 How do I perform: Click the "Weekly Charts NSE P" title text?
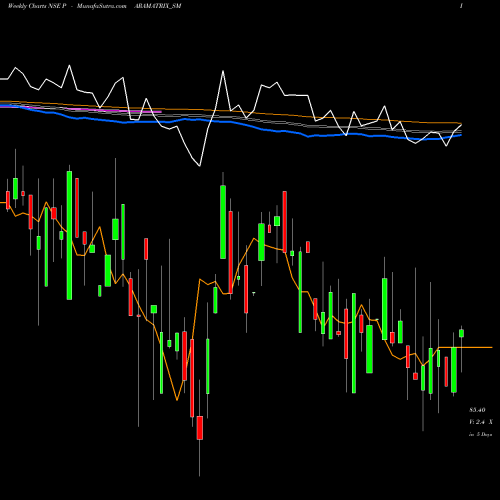point(37,6)
